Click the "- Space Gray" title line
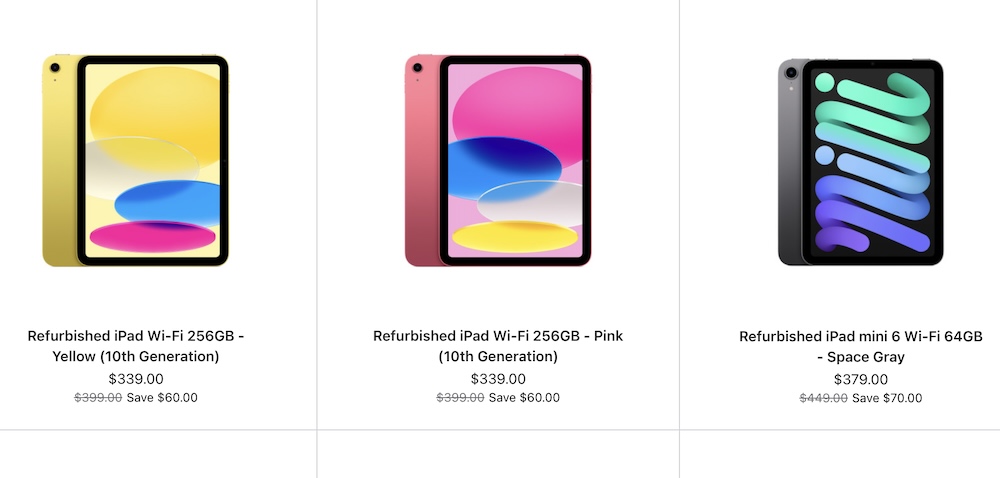 [860, 357]
